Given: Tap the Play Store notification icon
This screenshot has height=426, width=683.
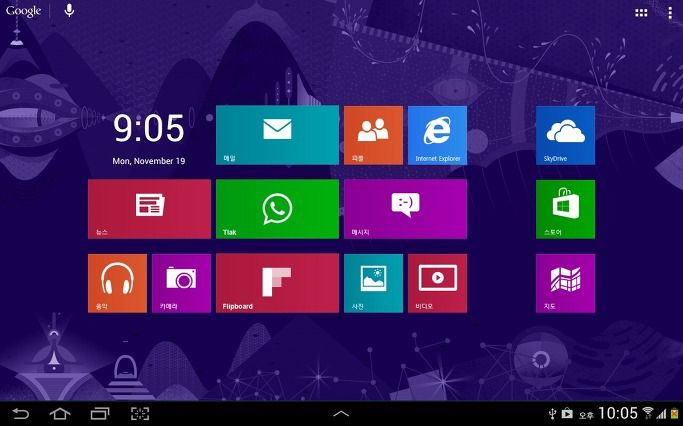Looking at the screenshot, I should tap(567, 413).
